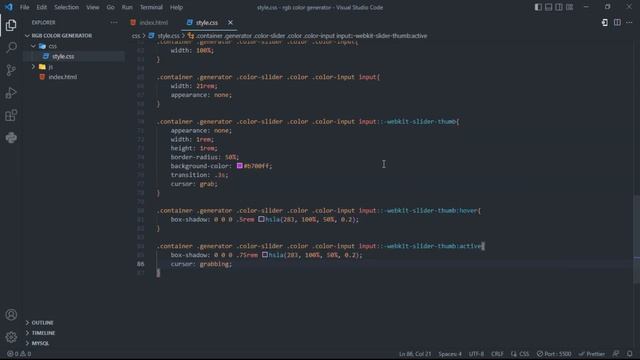Click the errors and warnings status item

click(x=19, y=354)
